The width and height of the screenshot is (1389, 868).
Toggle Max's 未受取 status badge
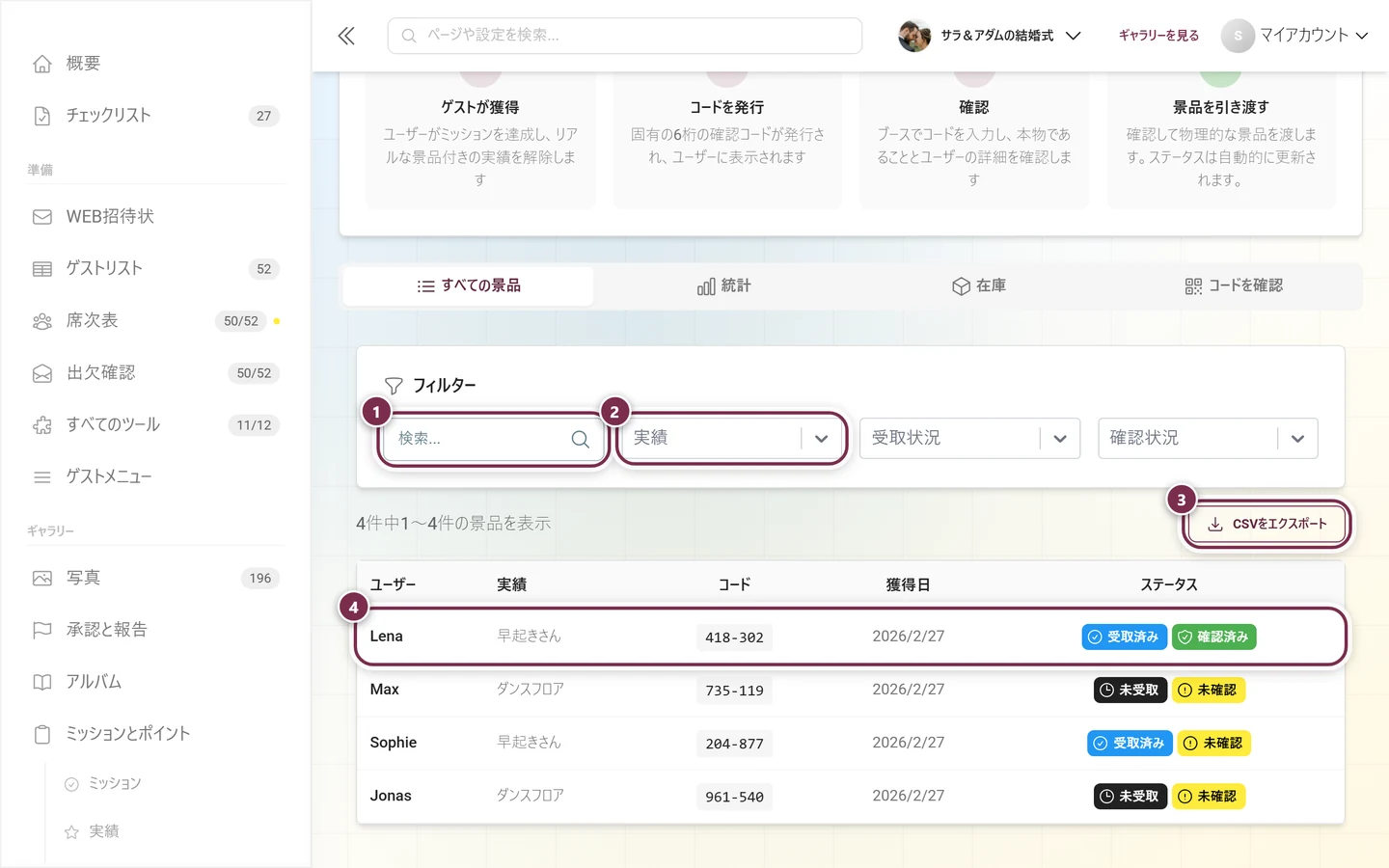click(1130, 691)
